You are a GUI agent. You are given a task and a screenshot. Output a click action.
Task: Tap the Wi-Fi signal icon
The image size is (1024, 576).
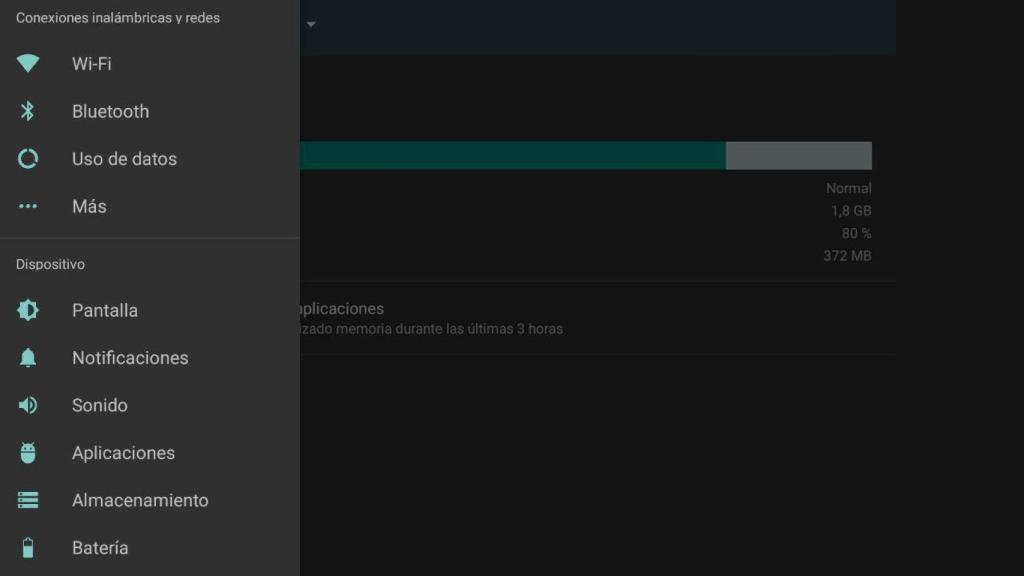click(27, 63)
